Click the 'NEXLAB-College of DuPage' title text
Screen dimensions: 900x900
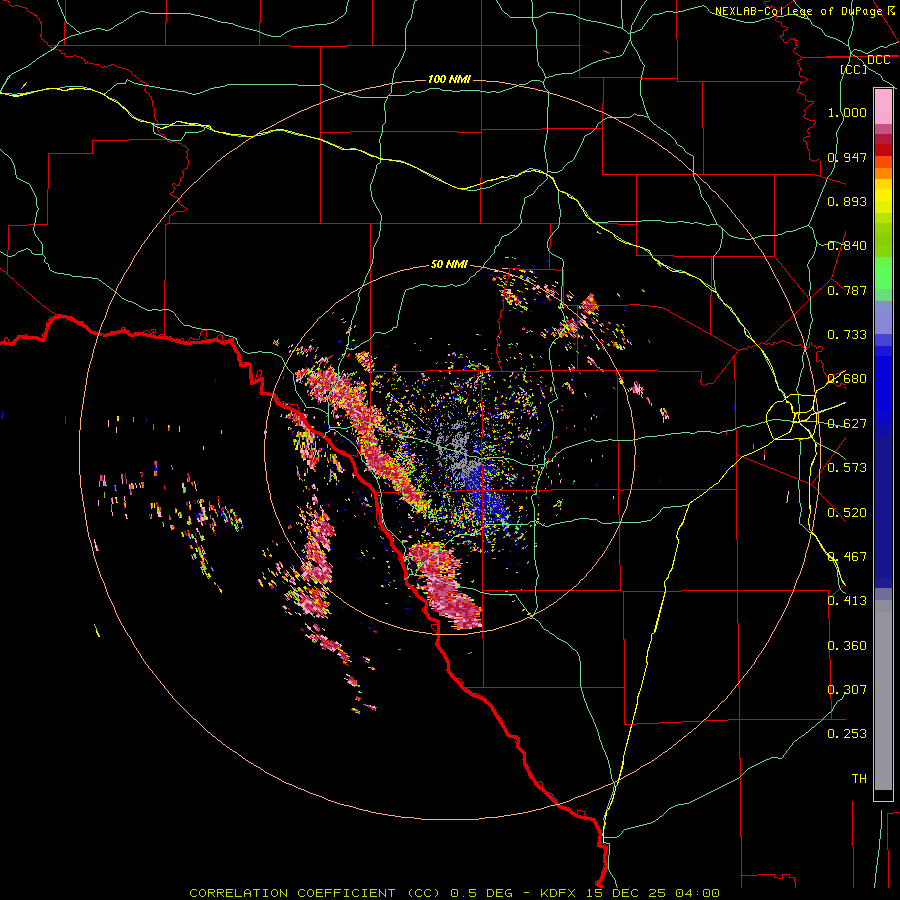pos(798,11)
